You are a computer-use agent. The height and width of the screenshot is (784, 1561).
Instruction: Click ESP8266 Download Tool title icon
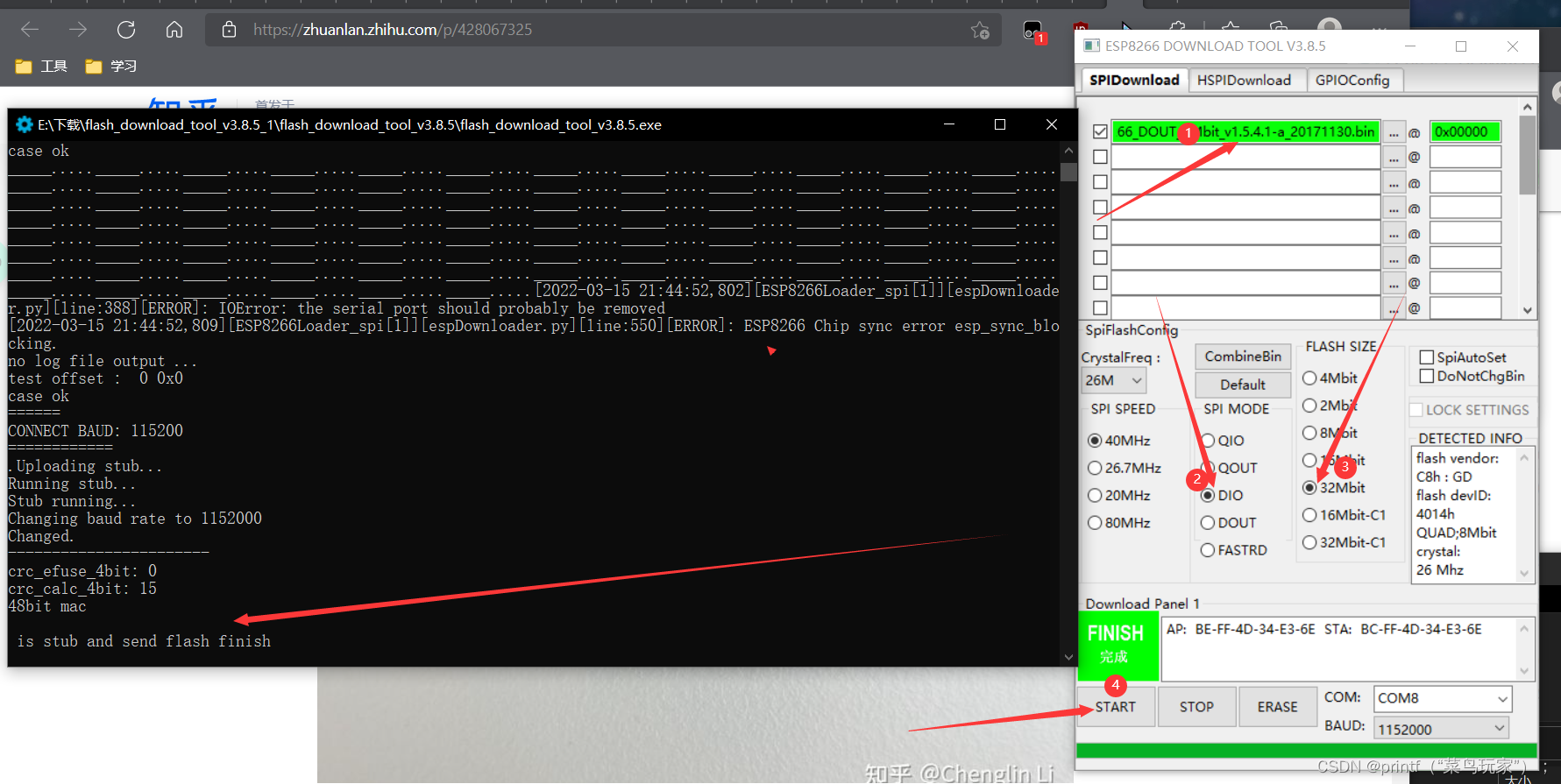(x=1092, y=46)
